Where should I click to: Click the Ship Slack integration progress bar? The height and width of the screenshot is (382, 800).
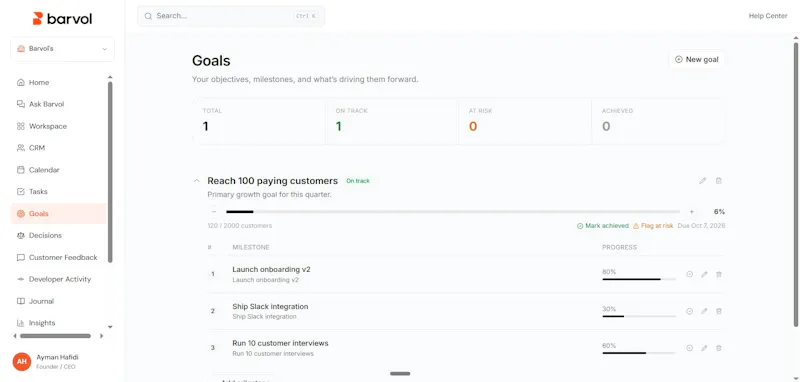click(x=639, y=316)
